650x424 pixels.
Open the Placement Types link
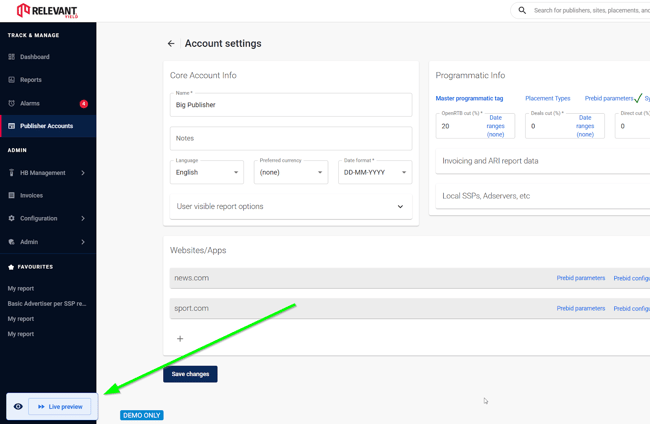tap(547, 99)
